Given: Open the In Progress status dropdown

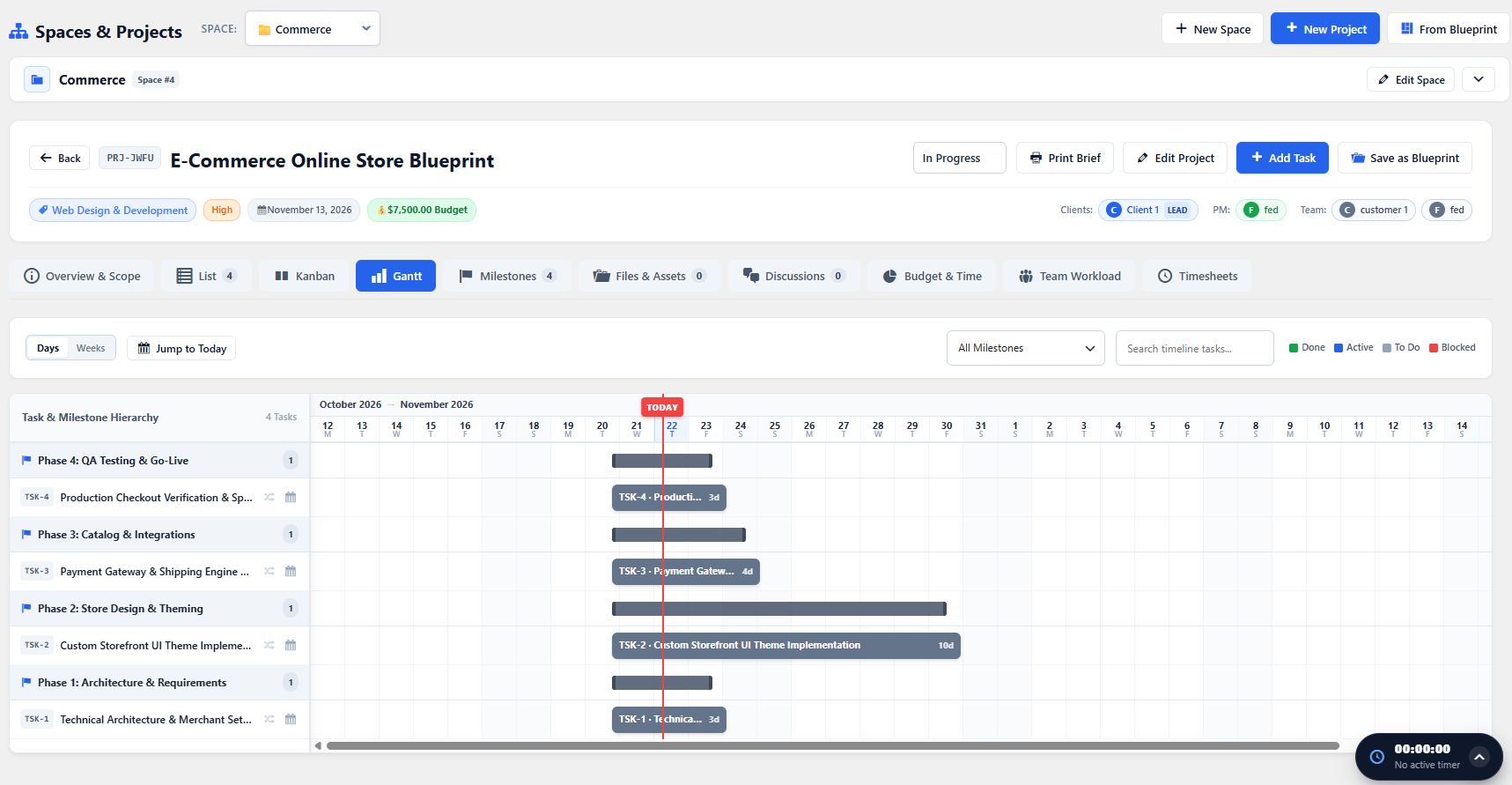Looking at the screenshot, I should point(960,158).
